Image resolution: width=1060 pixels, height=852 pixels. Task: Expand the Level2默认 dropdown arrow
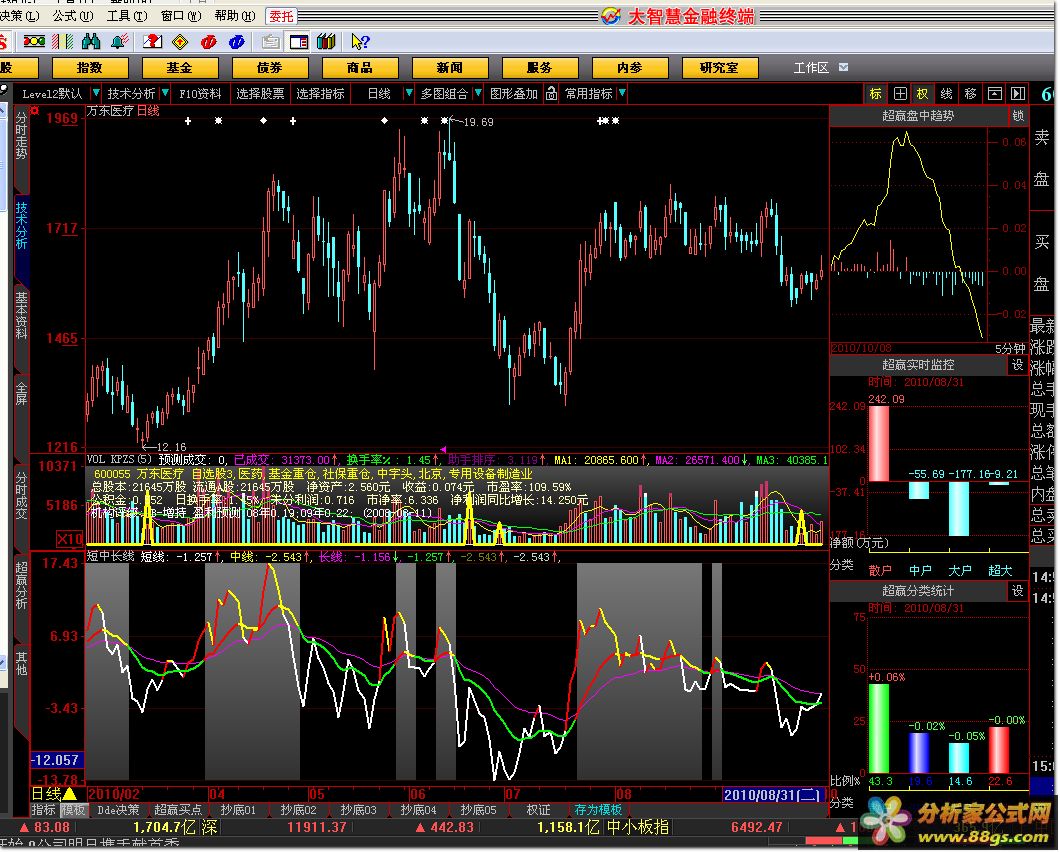96,93
